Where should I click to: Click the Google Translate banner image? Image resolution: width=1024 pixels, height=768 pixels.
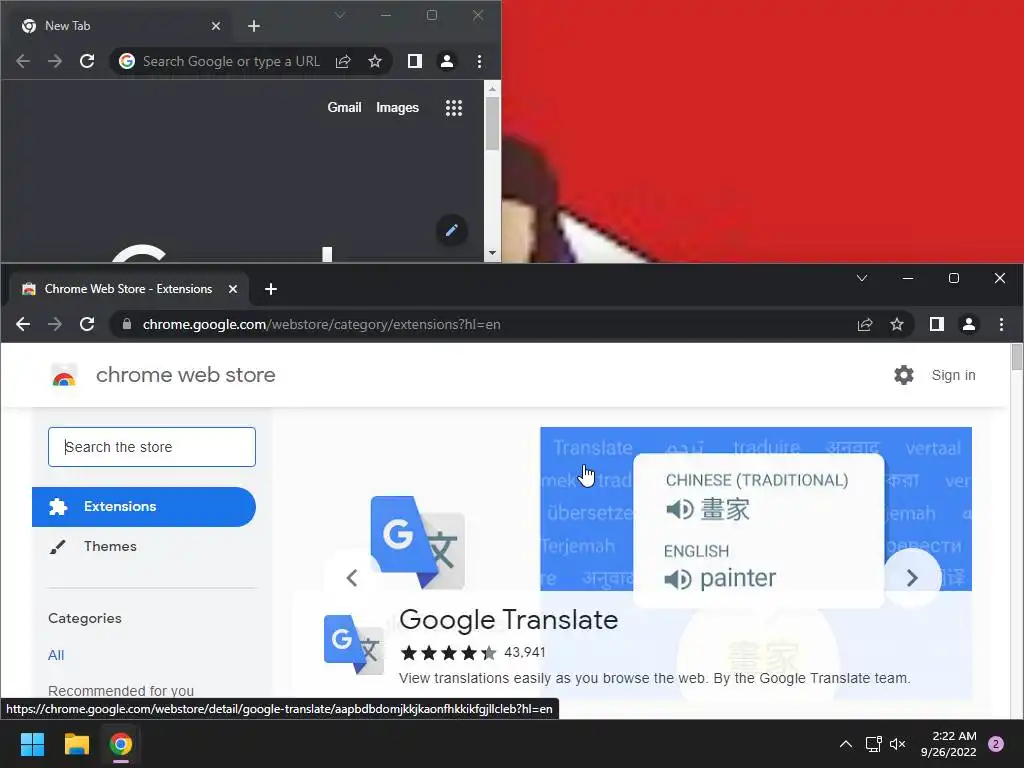click(x=756, y=509)
